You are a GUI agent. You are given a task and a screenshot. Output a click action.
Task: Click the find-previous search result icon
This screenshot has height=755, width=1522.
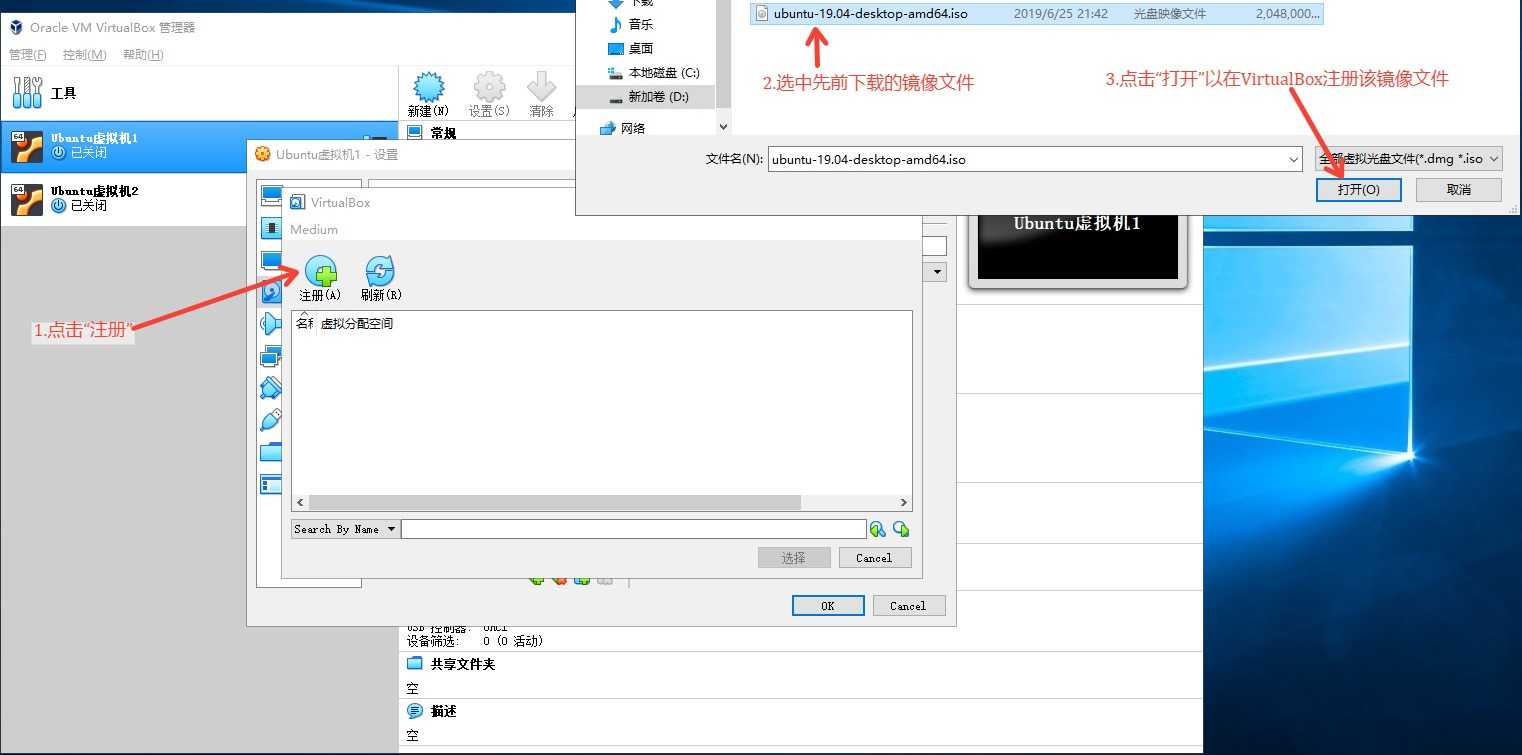(x=877, y=529)
